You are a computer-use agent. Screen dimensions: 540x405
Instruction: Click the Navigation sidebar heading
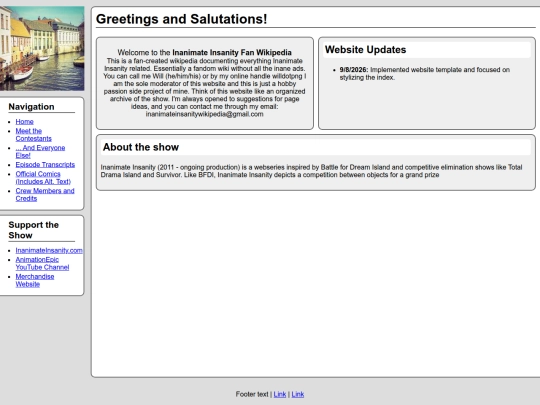(31, 107)
